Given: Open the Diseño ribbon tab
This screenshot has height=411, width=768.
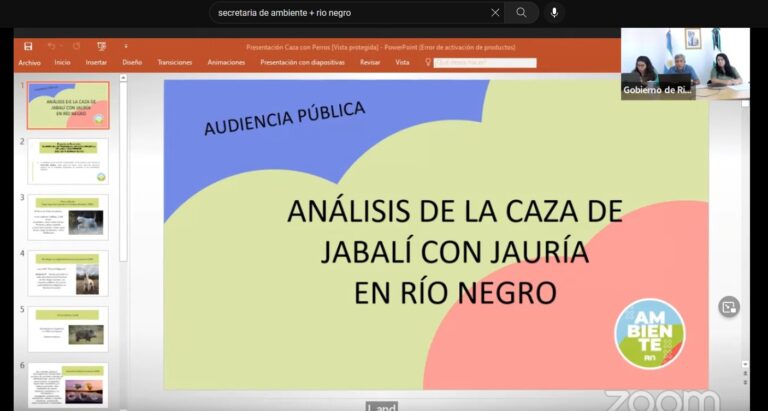Looking at the screenshot, I should tap(132, 62).
